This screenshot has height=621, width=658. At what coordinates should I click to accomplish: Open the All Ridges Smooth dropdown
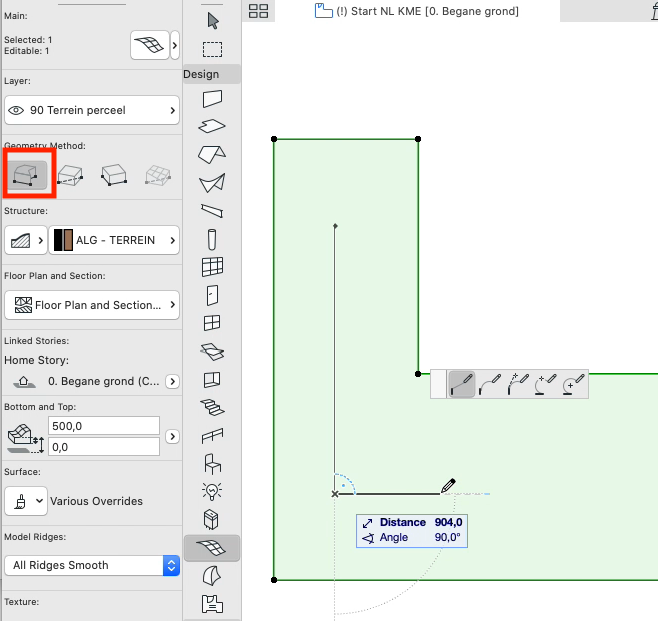92,566
